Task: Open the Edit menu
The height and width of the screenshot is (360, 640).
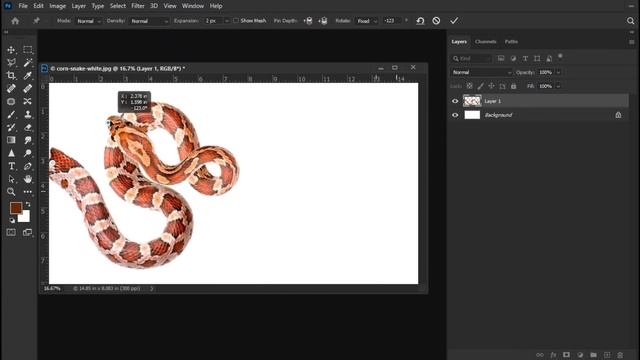Action: coord(38,6)
